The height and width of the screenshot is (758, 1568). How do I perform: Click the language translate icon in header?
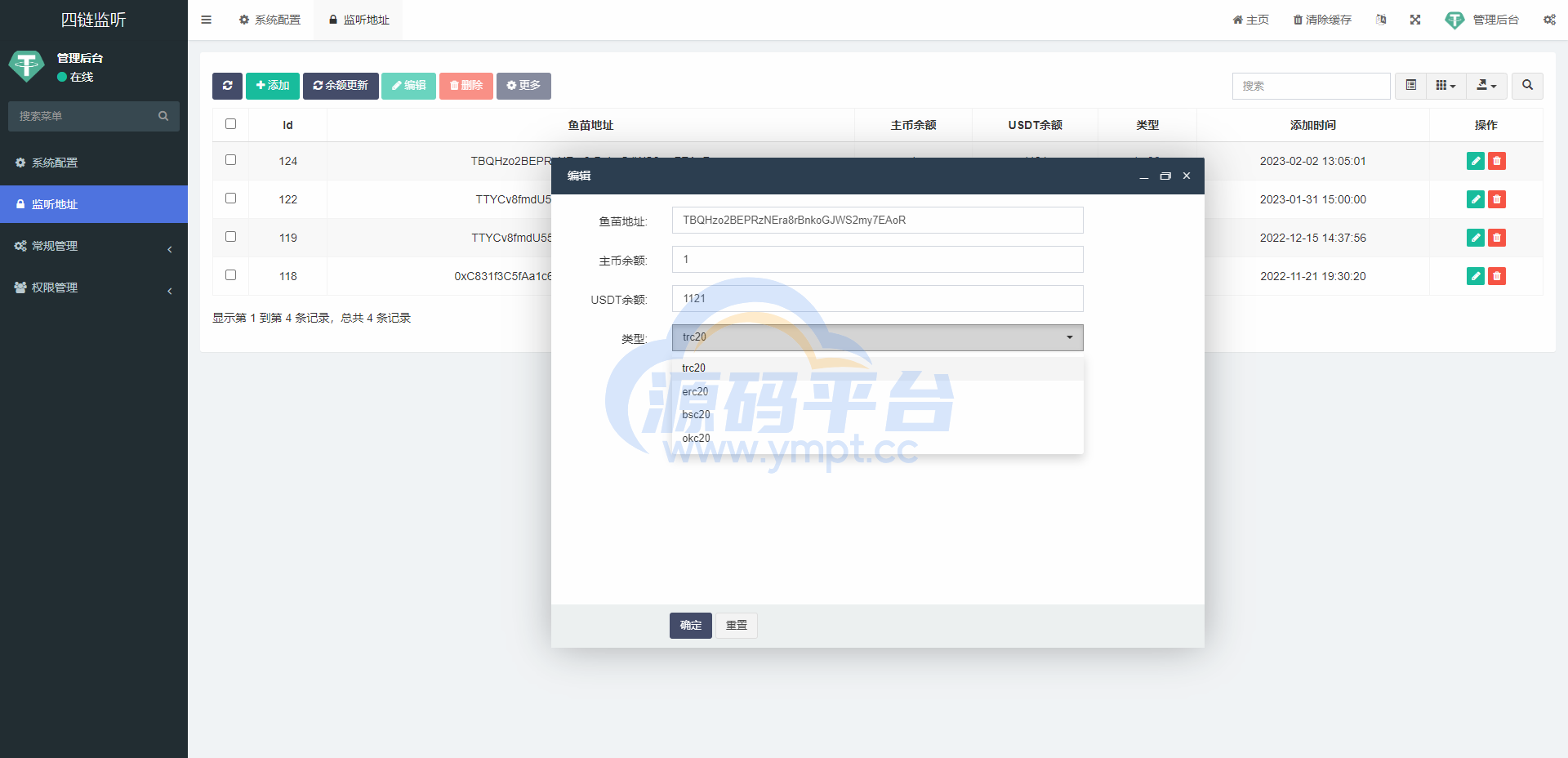click(x=1381, y=20)
